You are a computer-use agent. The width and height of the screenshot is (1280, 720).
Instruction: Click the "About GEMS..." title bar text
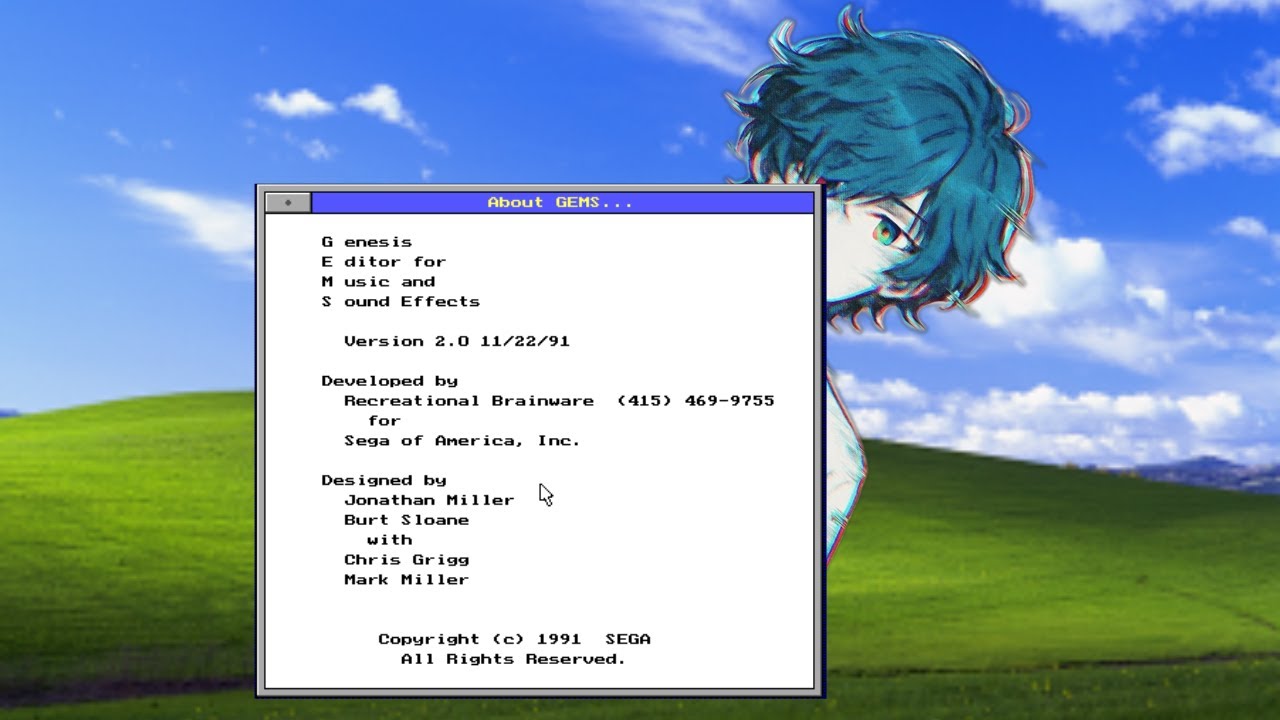pos(560,202)
